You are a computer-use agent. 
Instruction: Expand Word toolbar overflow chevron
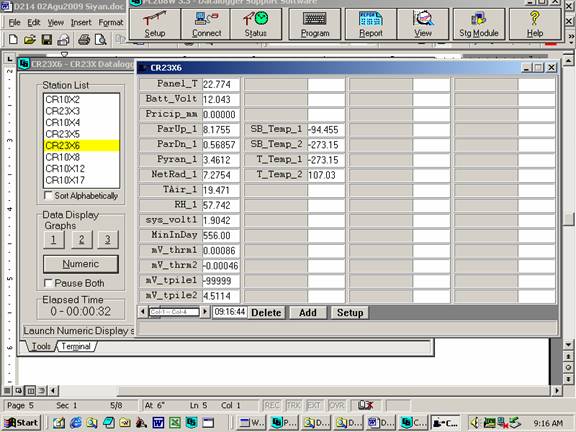(x=570, y=37)
